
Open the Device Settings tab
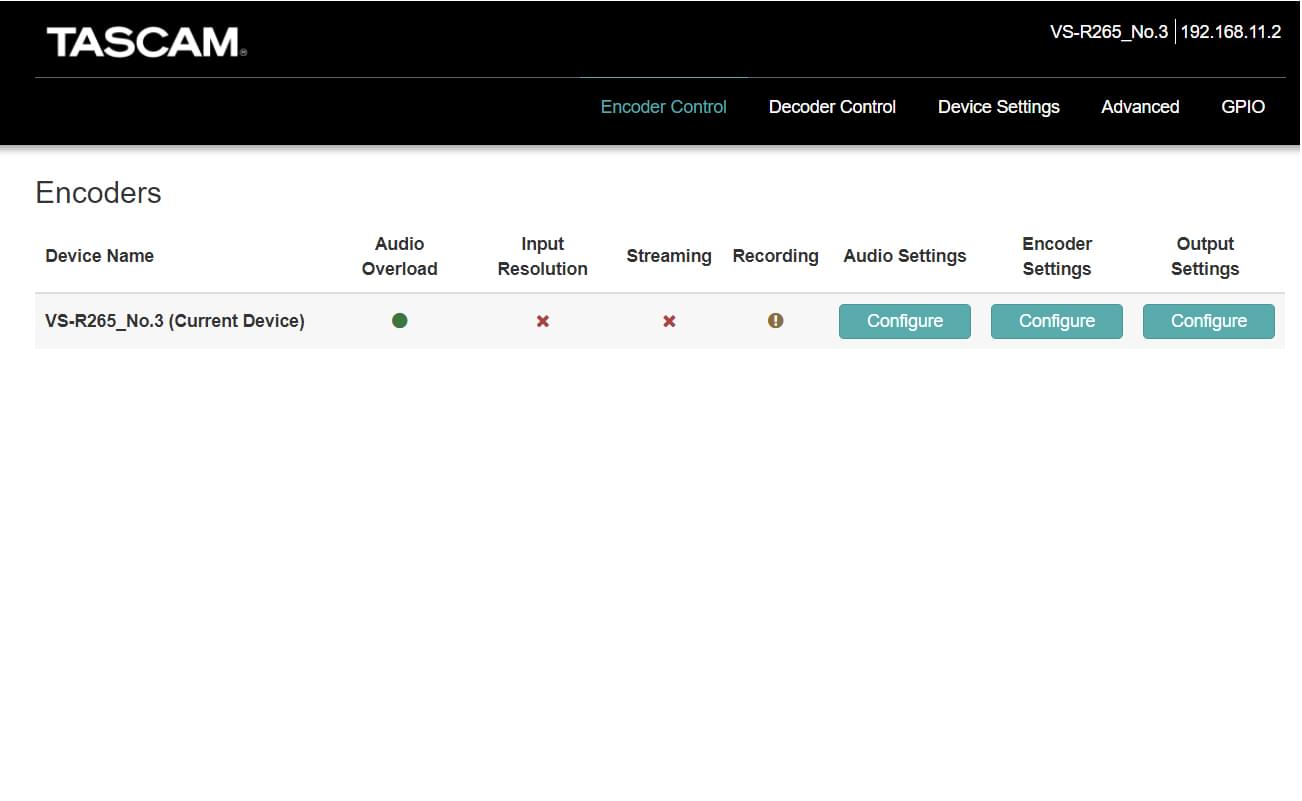[x=999, y=107]
